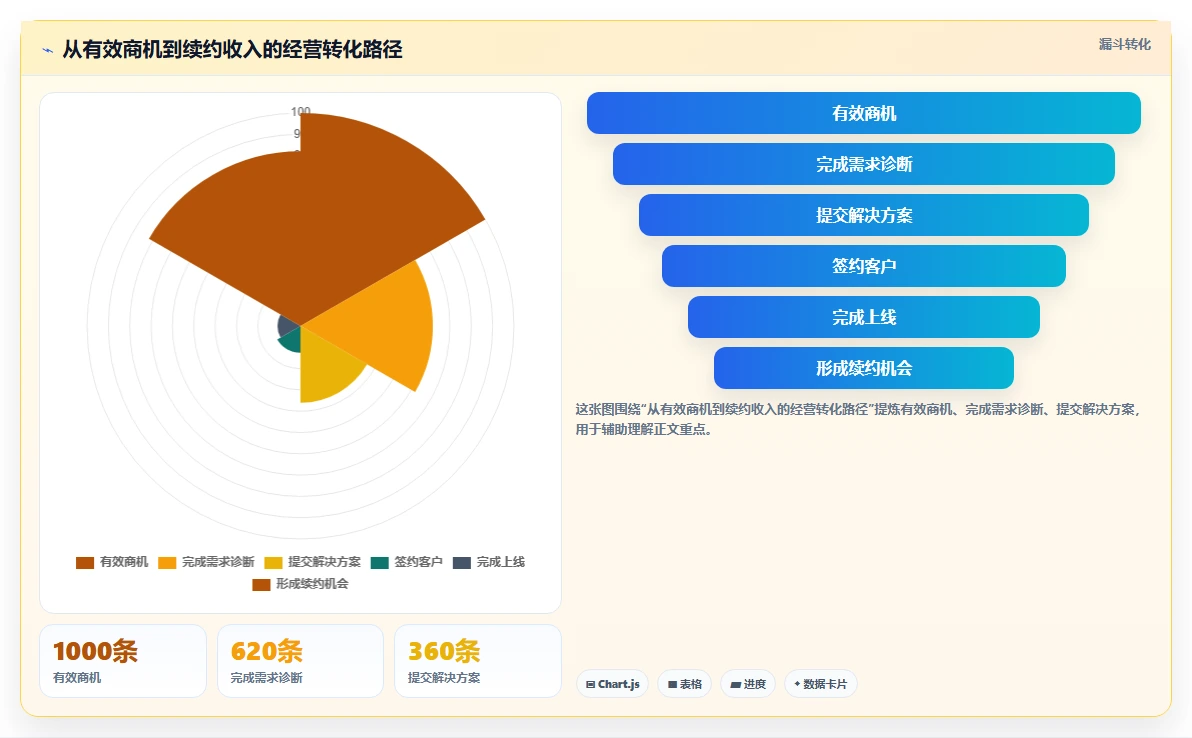Click the 数据卡片 tag chip
Viewport: 1192px width, 738px height.
(x=820, y=684)
